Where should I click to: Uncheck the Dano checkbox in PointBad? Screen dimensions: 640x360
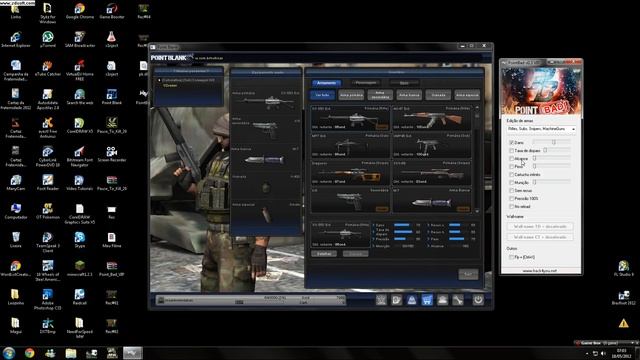point(511,142)
